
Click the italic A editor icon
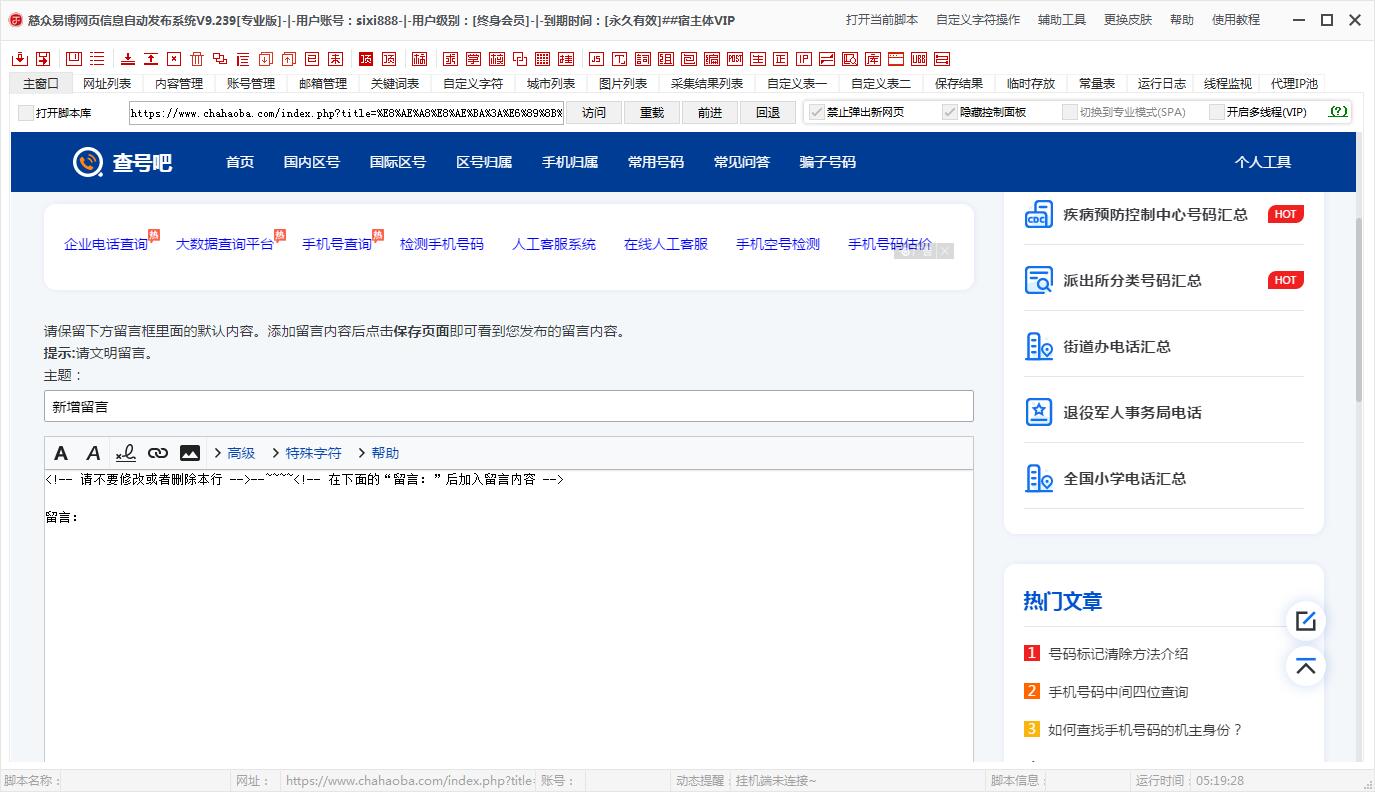coord(93,453)
